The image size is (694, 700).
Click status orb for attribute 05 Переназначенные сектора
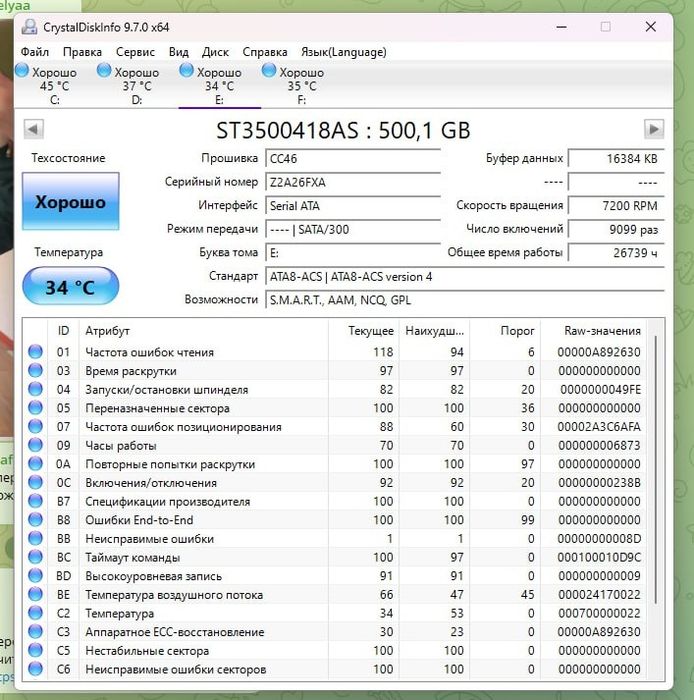35,408
